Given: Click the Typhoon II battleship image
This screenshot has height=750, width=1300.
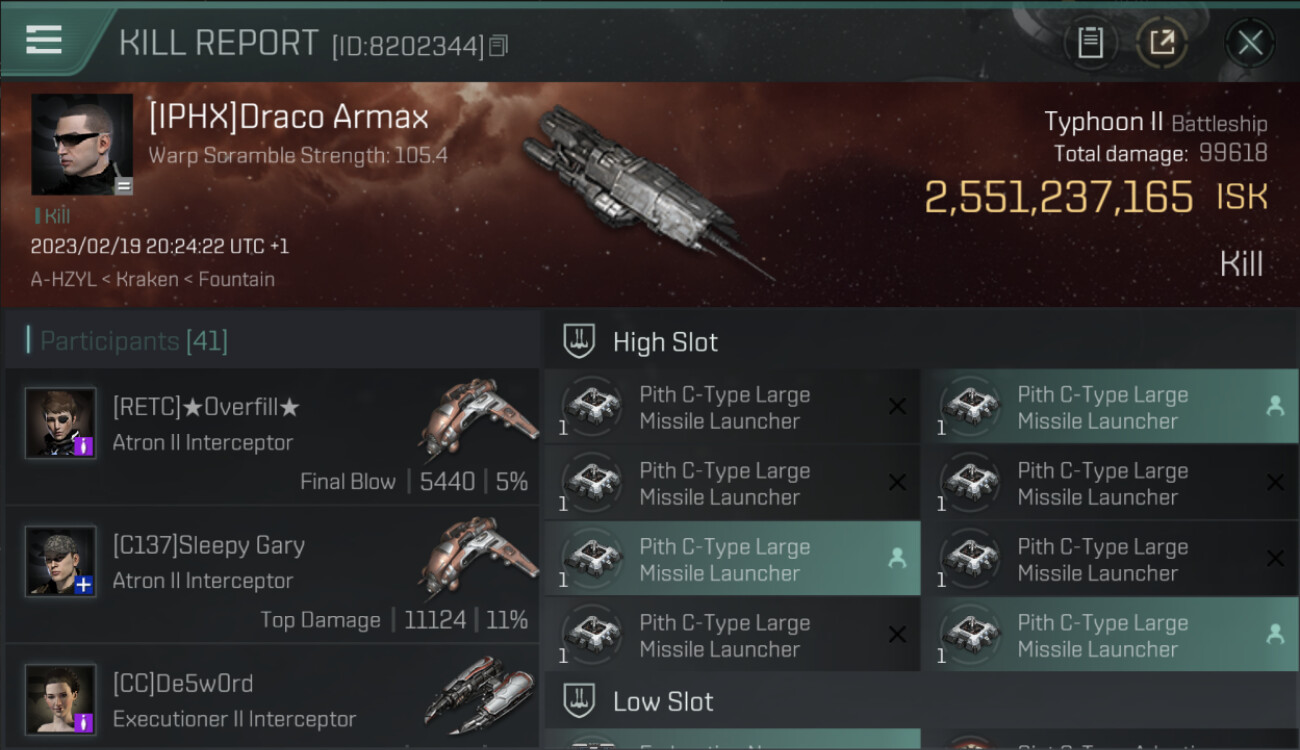Looking at the screenshot, I should point(640,190).
